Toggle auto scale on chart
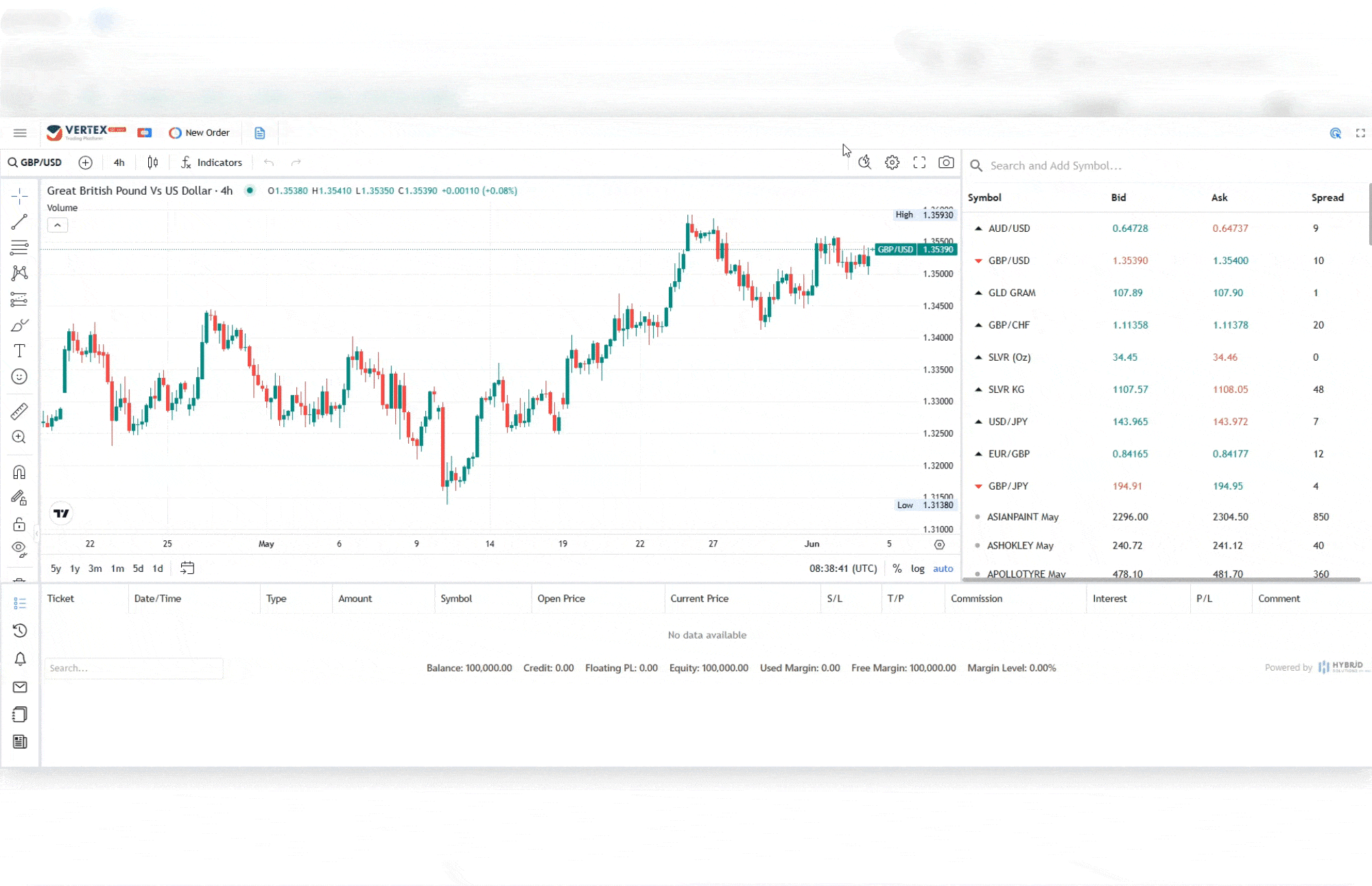The width and height of the screenshot is (1372, 886). point(943,568)
